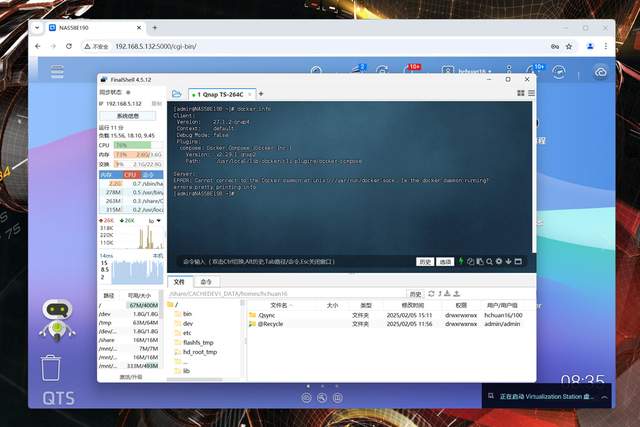This screenshot has width=640, height=427.
Task: Open the browser tab search dropdown
Action: (x=37, y=28)
